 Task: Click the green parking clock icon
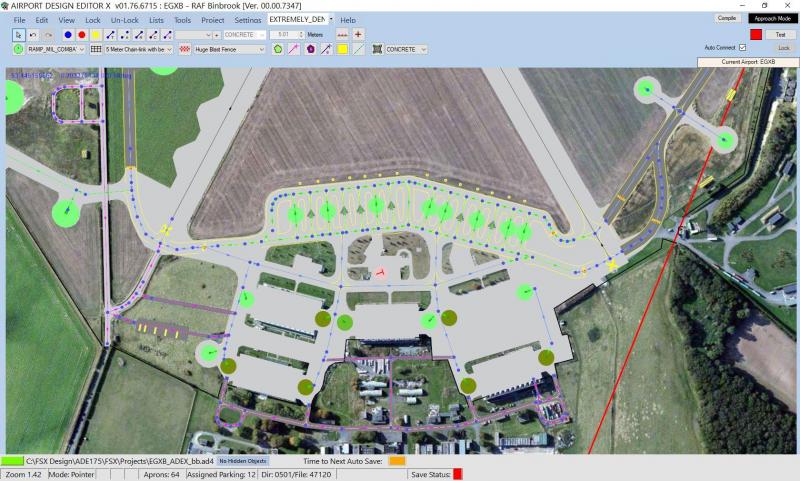click(19, 48)
